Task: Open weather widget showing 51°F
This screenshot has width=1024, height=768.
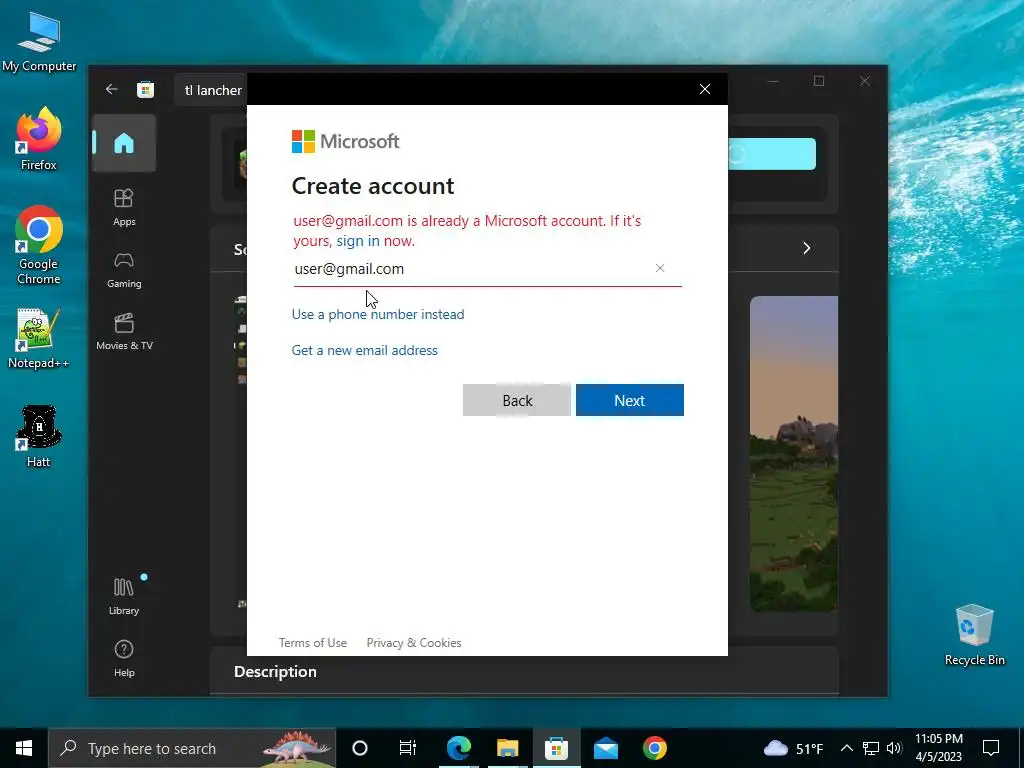Action: 793,748
